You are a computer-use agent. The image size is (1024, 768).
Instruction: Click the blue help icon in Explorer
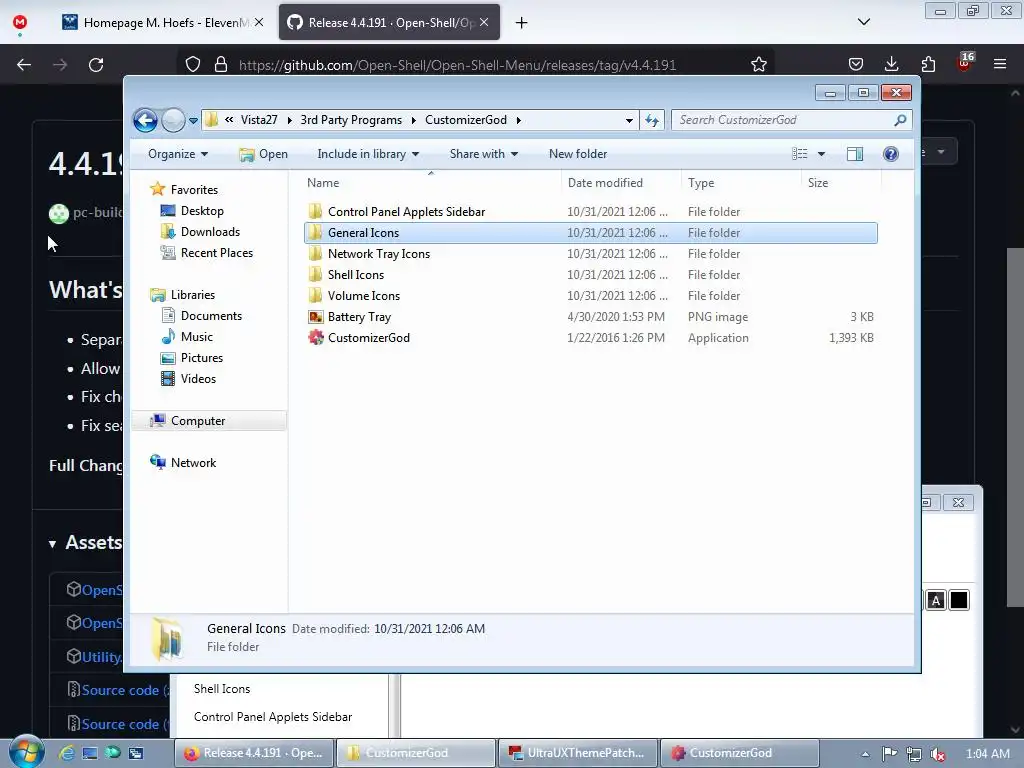[x=890, y=154]
